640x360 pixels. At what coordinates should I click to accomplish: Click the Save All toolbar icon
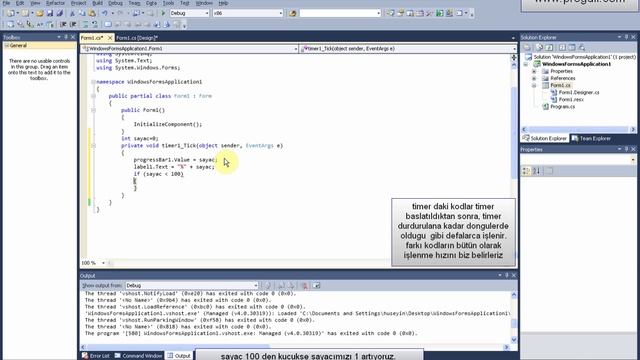(x=60, y=13)
